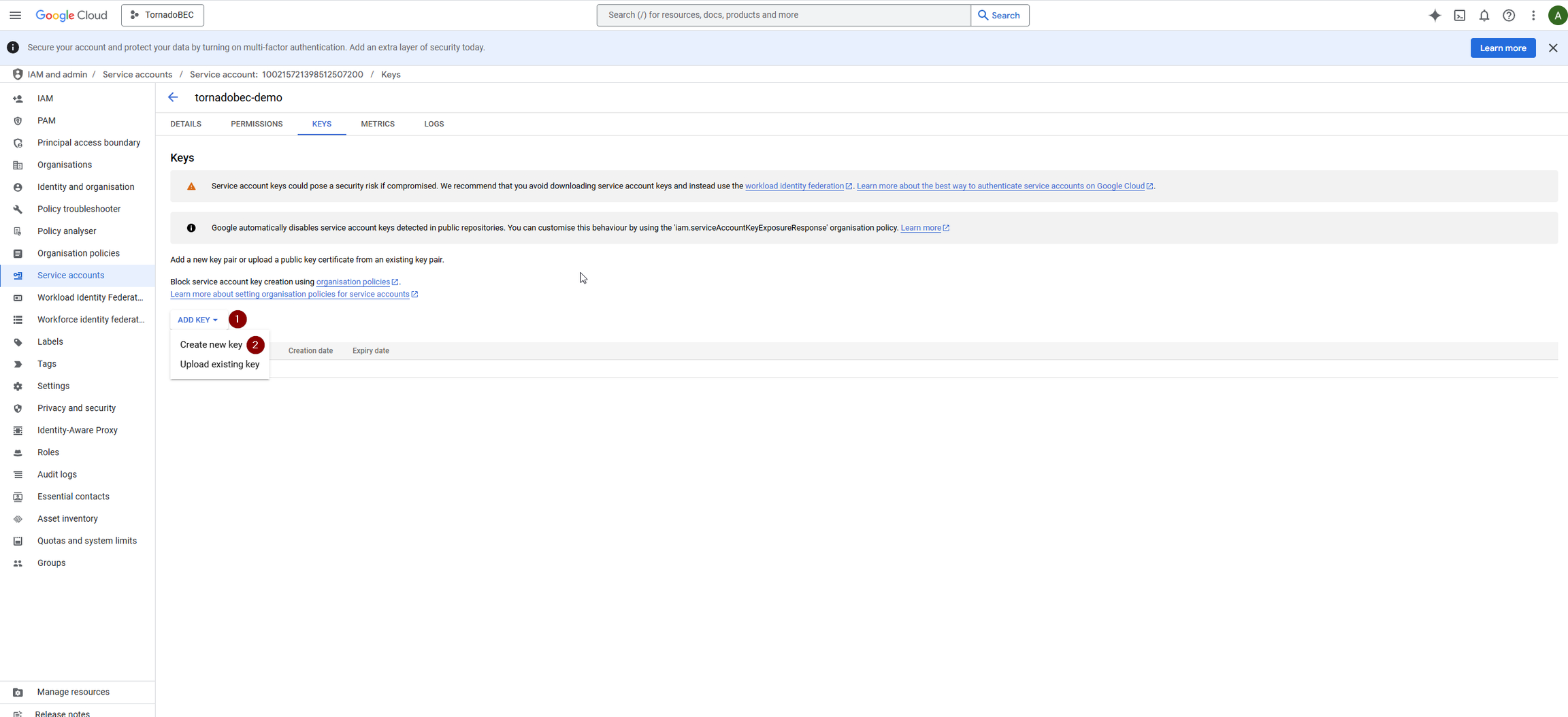The image size is (1568, 717).
Task: Open Gemini AI assistant sparkle icon
Action: click(1435, 15)
